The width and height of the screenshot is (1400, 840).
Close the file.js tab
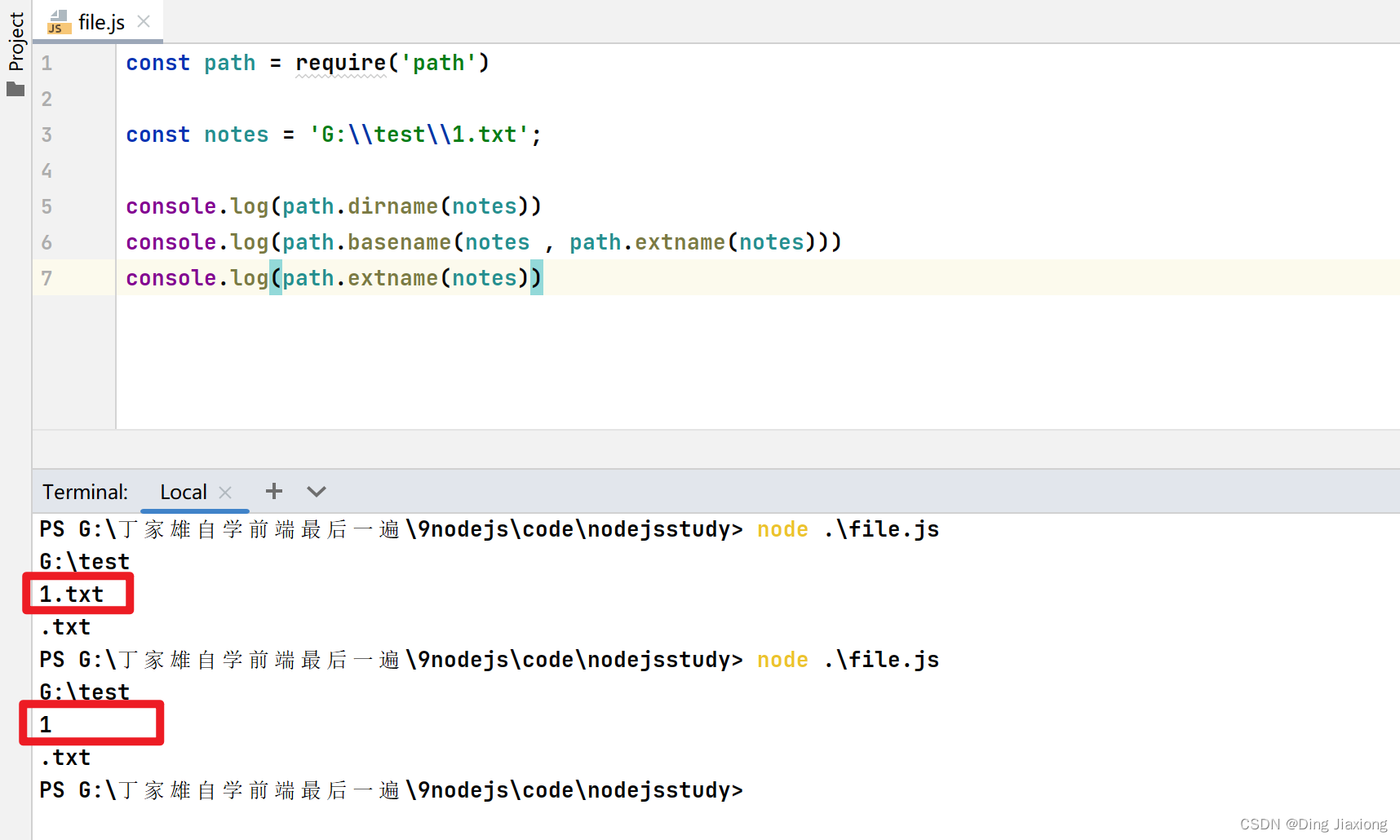[144, 21]
